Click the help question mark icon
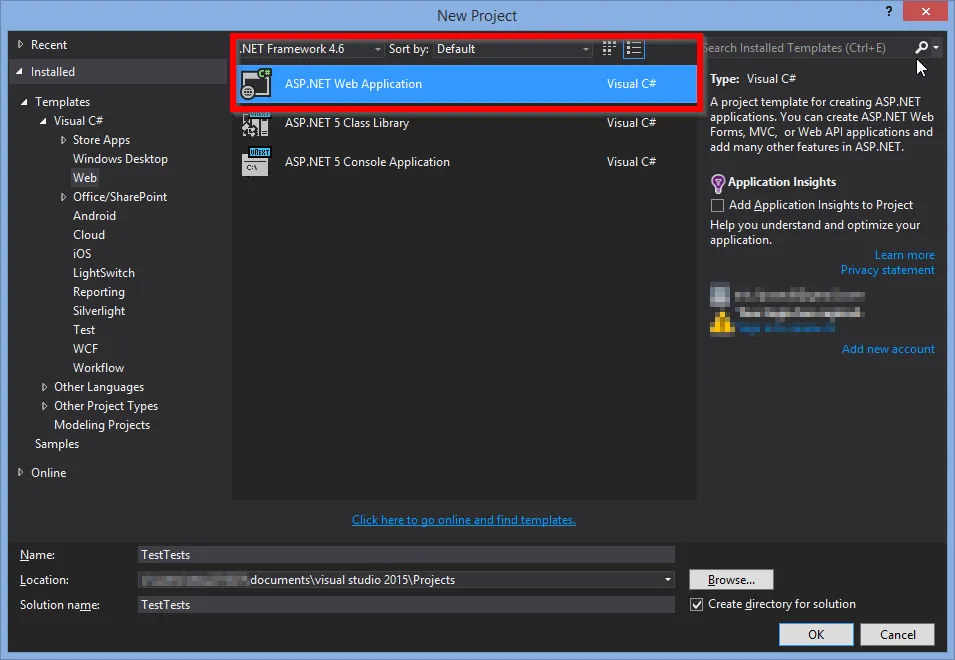 889,12
